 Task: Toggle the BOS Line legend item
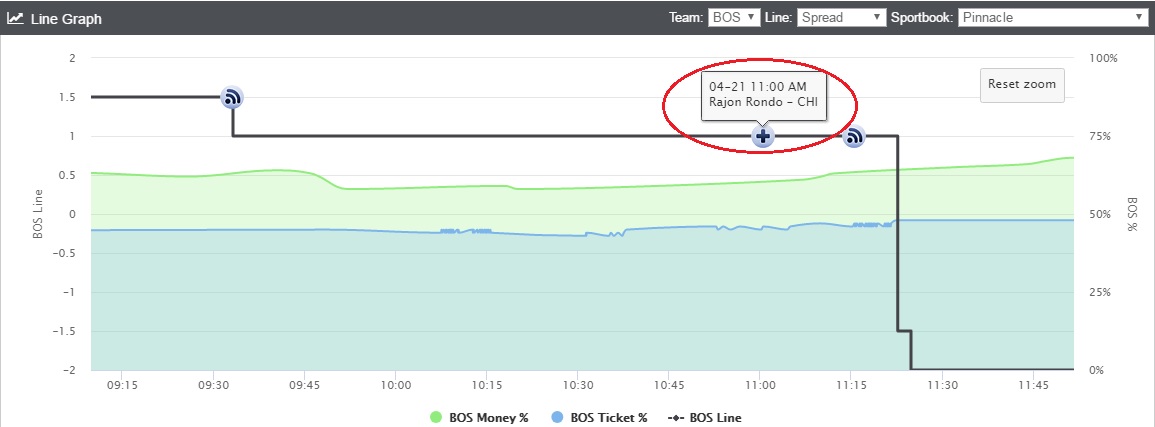[706, 417]
